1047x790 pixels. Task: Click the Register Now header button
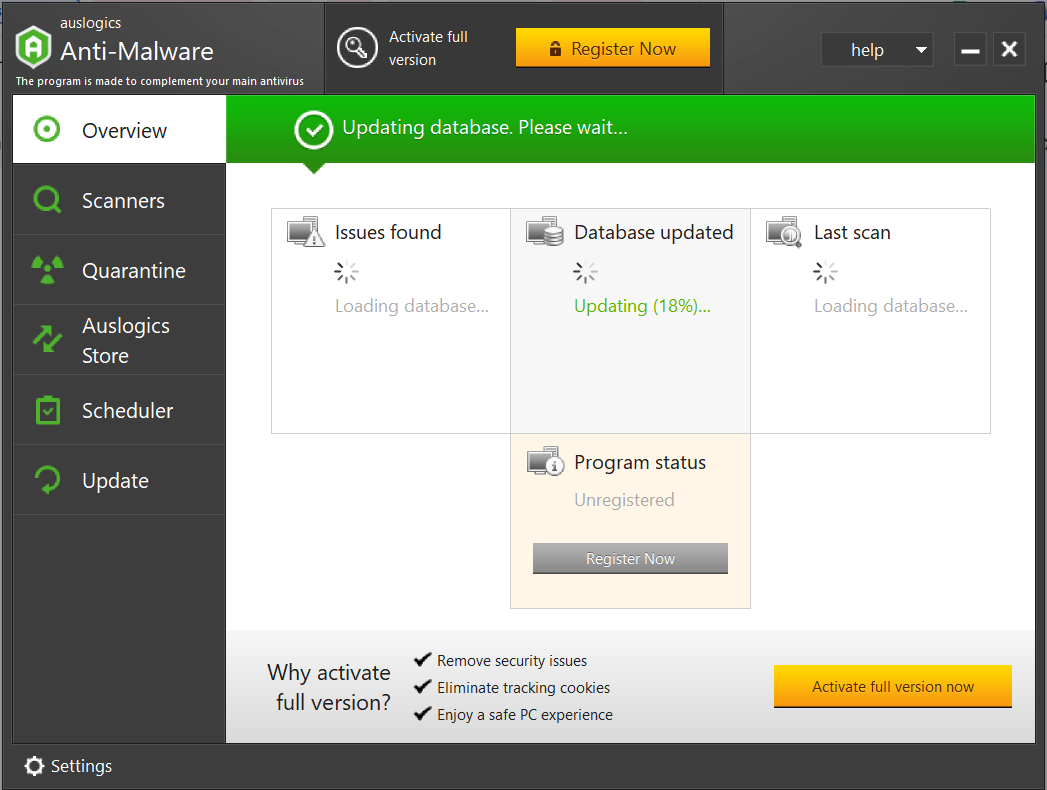(x=612, y=47)
